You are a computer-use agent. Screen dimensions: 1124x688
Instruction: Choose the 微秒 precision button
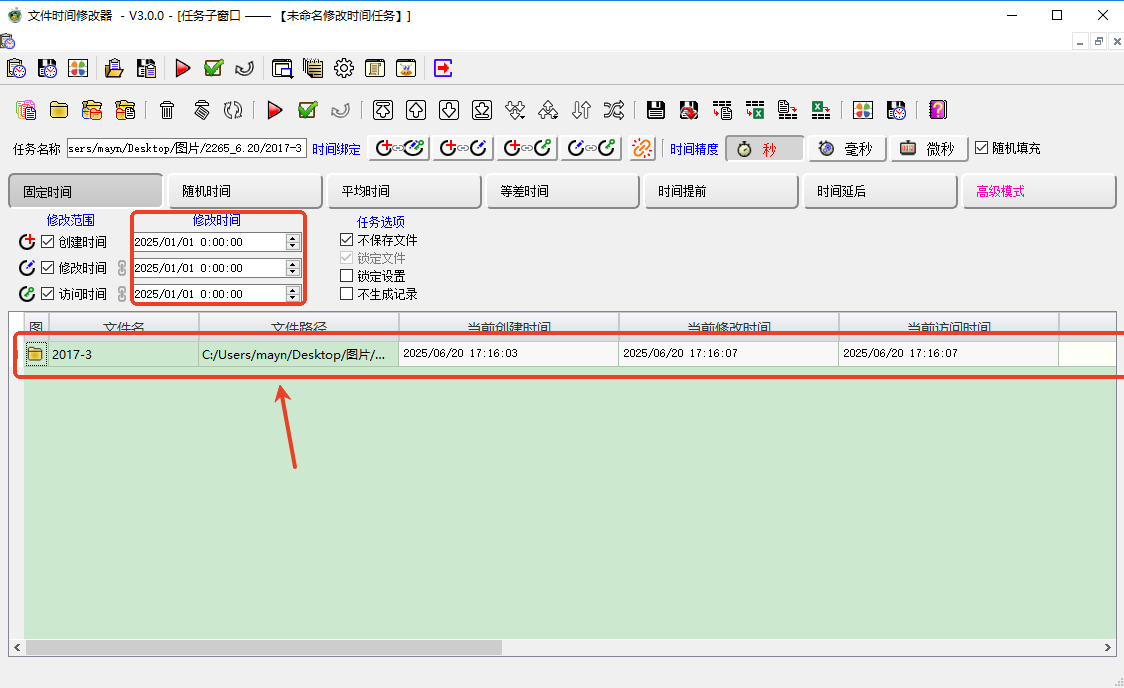coord(929,148)
